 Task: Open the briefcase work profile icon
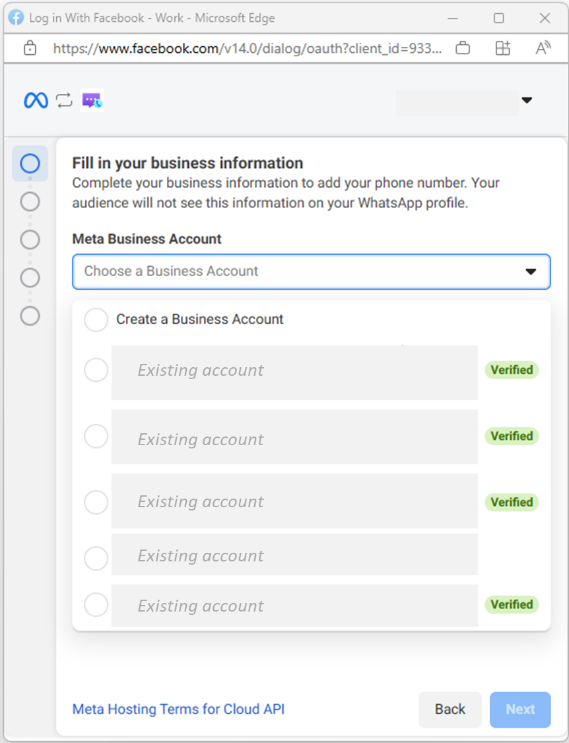pos(462,48)
